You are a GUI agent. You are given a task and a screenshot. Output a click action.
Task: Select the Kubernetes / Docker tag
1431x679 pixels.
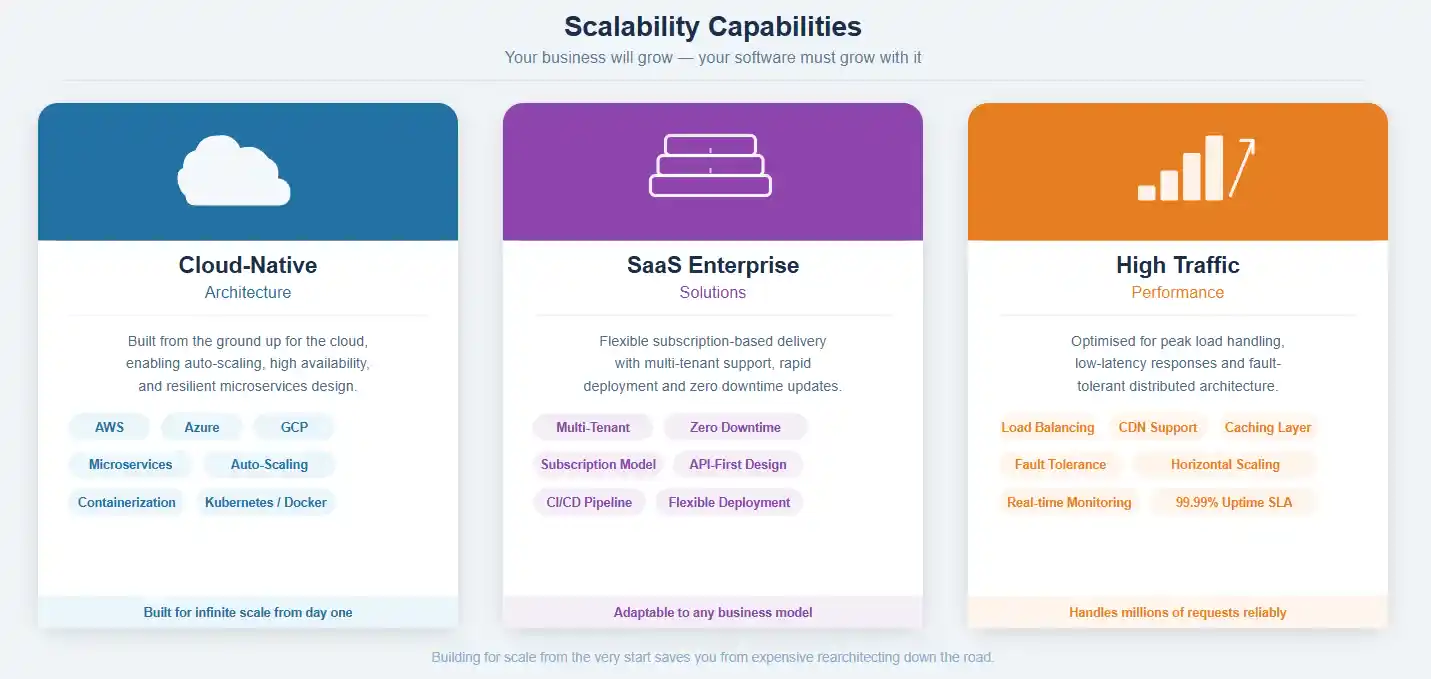[267, 502]
